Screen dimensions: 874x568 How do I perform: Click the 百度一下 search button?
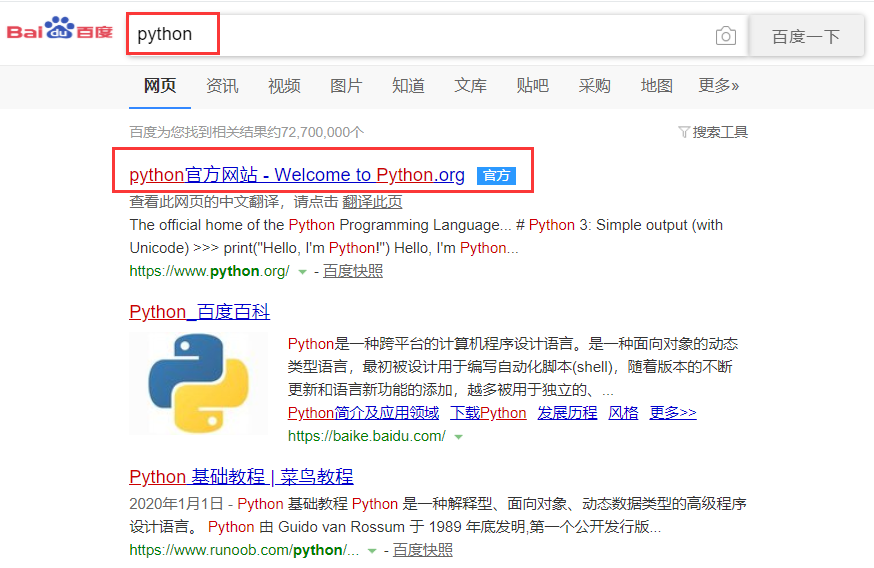806,36
